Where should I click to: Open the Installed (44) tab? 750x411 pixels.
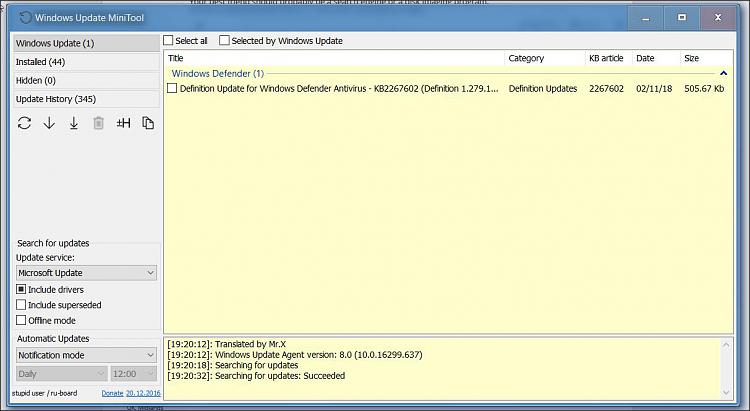(86, 62)
